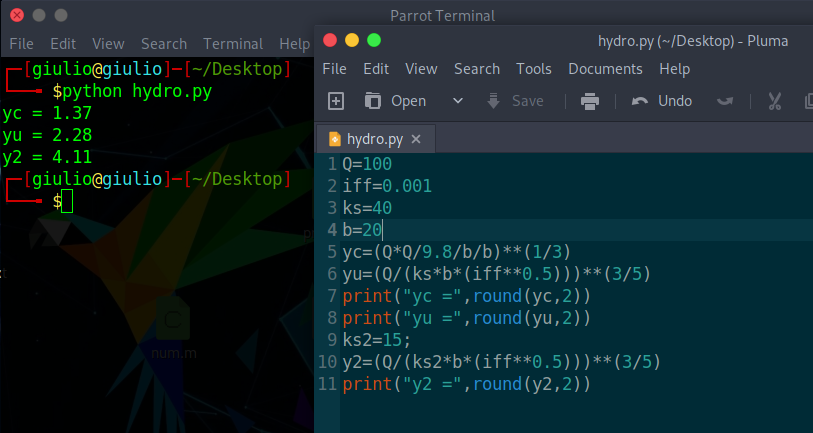Image resolution: width=813 pixels, height=433 pixels.
Task: Open Parrot Terminal File menu
Action: pos(21,44)
